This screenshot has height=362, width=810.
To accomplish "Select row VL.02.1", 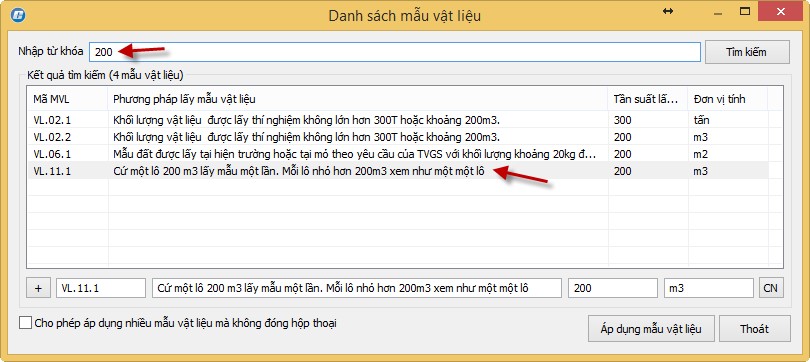I will [x=398, y=120].
